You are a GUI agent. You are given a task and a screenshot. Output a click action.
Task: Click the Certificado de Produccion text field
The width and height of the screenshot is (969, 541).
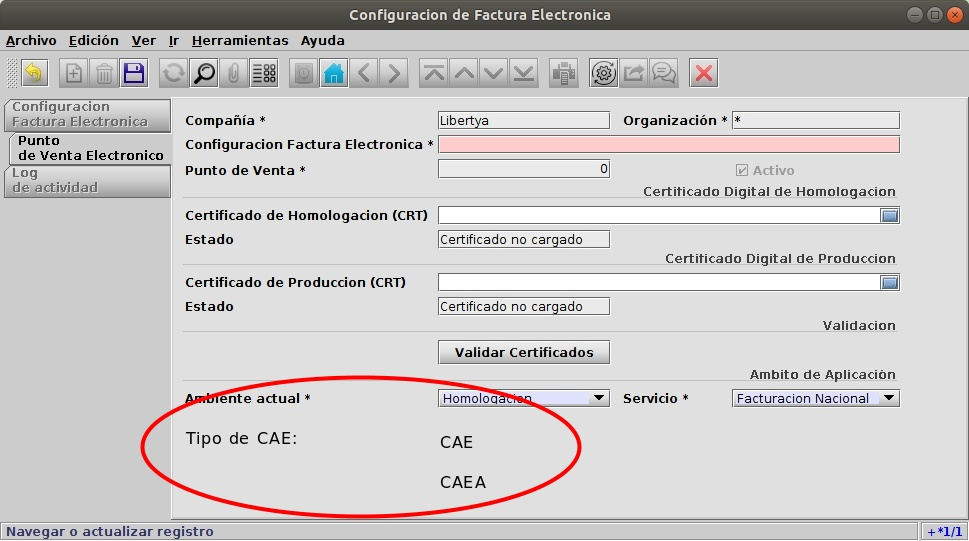tap(659, 283)
